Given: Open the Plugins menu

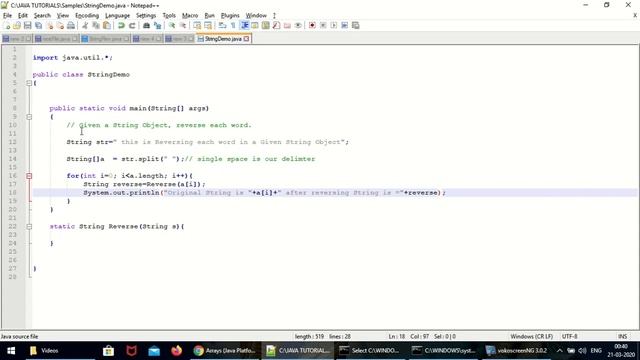Looking at the screenshot, I should click(230, 16).
